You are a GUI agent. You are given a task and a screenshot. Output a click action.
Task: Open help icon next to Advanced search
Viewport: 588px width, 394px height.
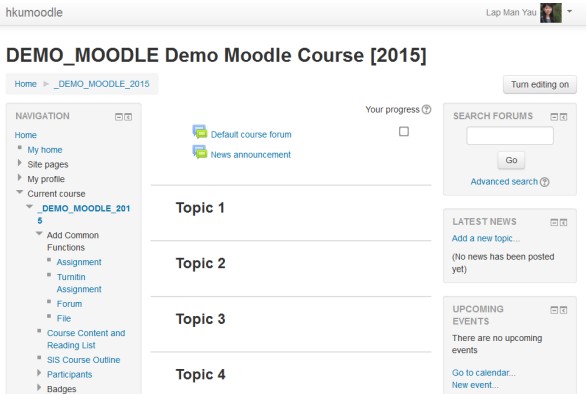click(545, 182)
